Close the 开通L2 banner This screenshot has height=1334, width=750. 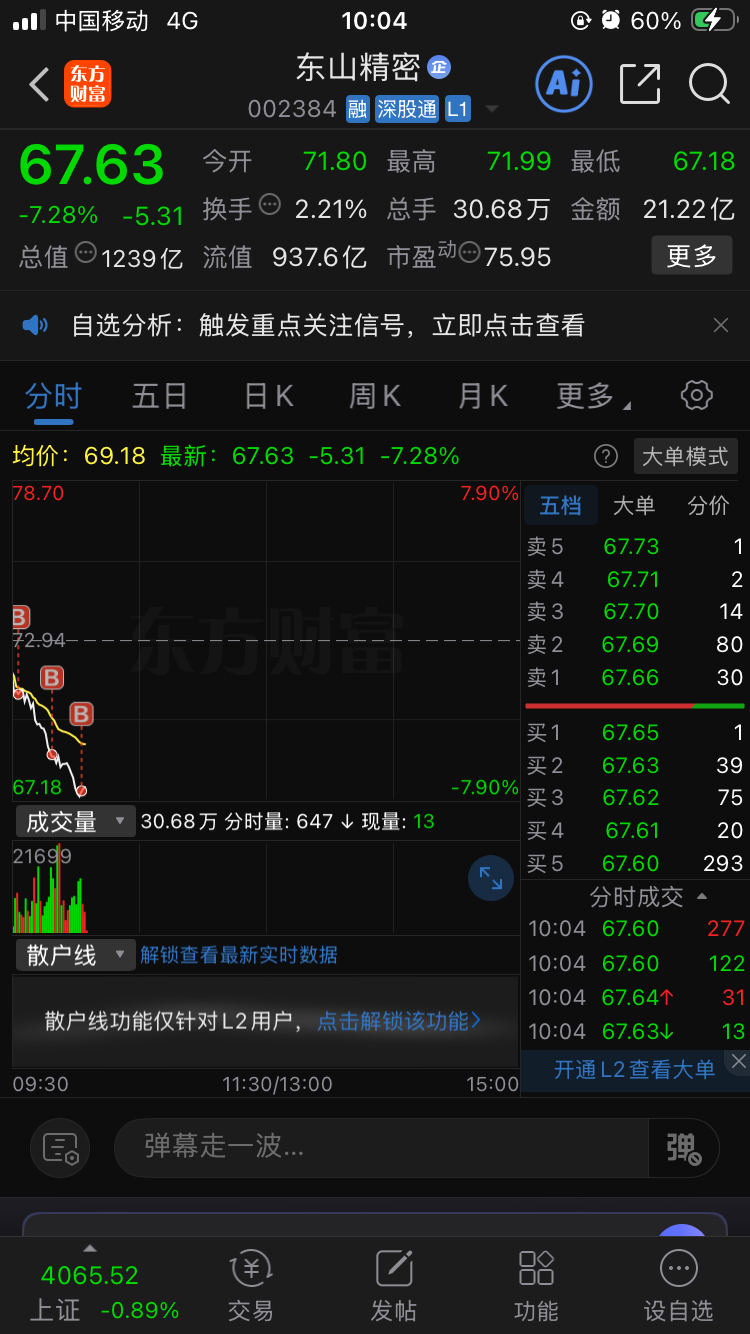click(x=738, y=1061)
